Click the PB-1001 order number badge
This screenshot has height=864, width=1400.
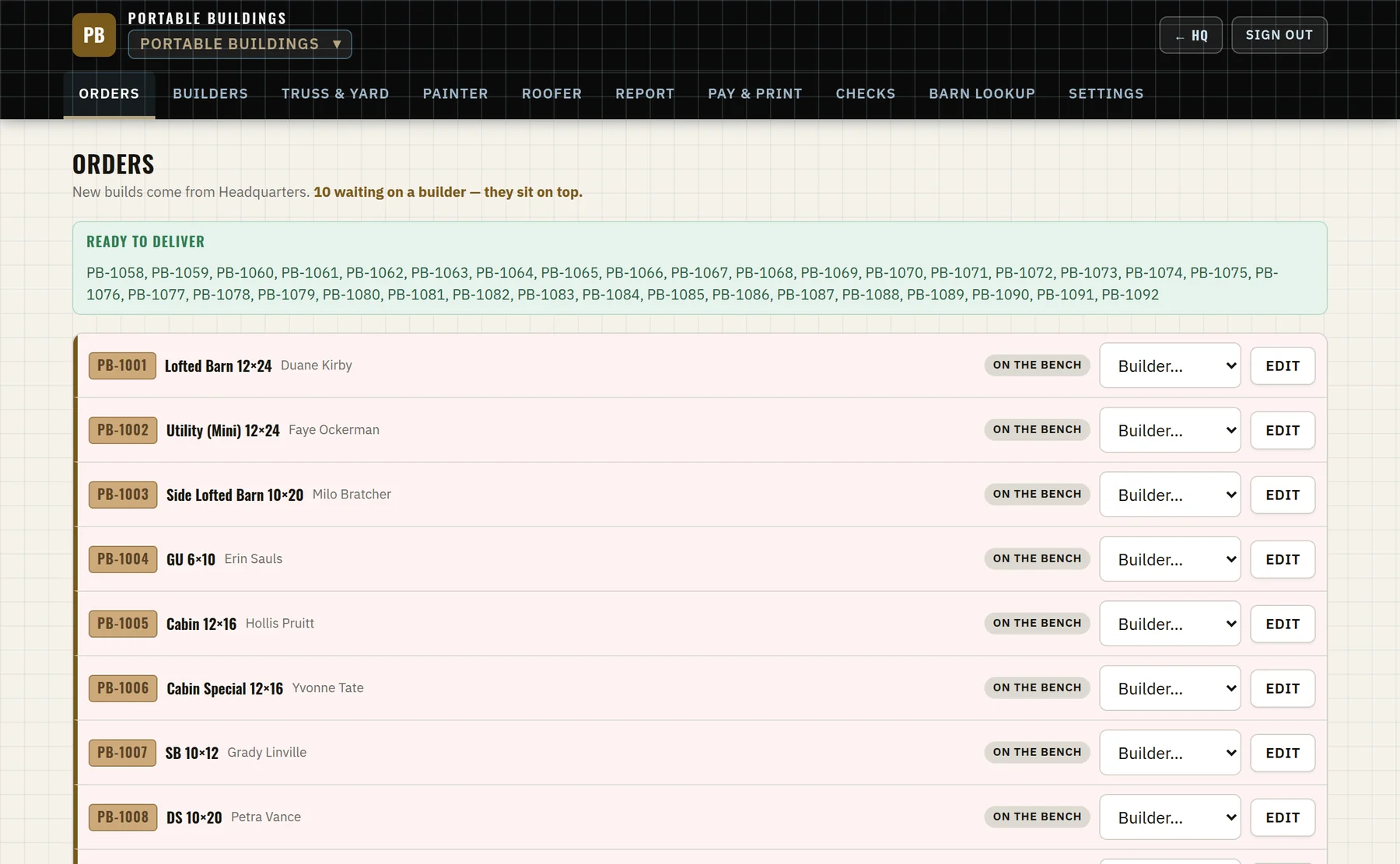122,366
